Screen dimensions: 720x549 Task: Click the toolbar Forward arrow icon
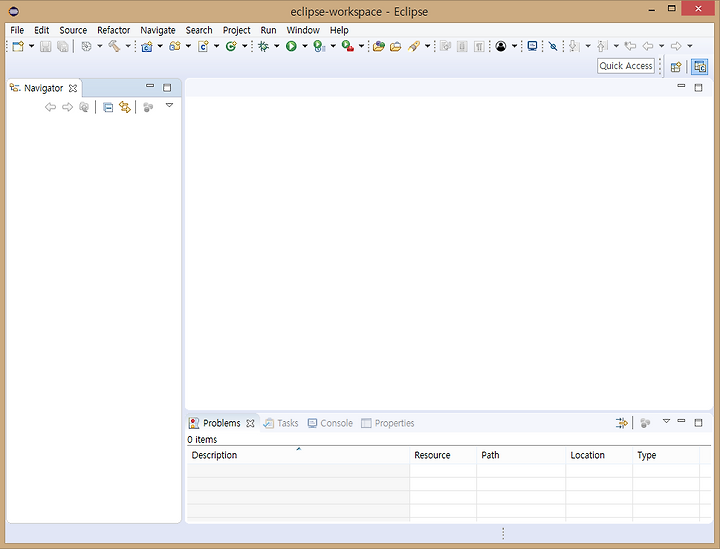coord(676,46)
